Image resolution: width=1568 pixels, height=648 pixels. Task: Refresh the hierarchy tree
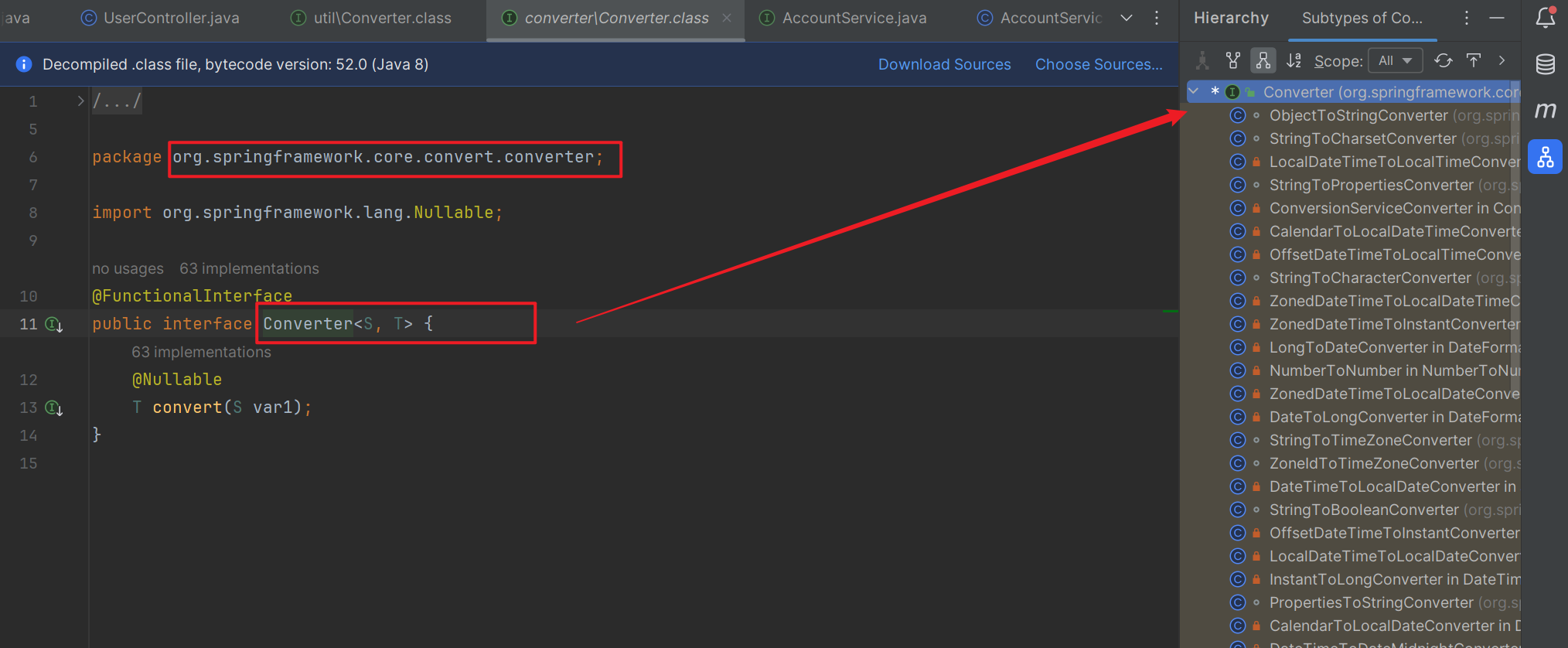[x=1444, y=60]
